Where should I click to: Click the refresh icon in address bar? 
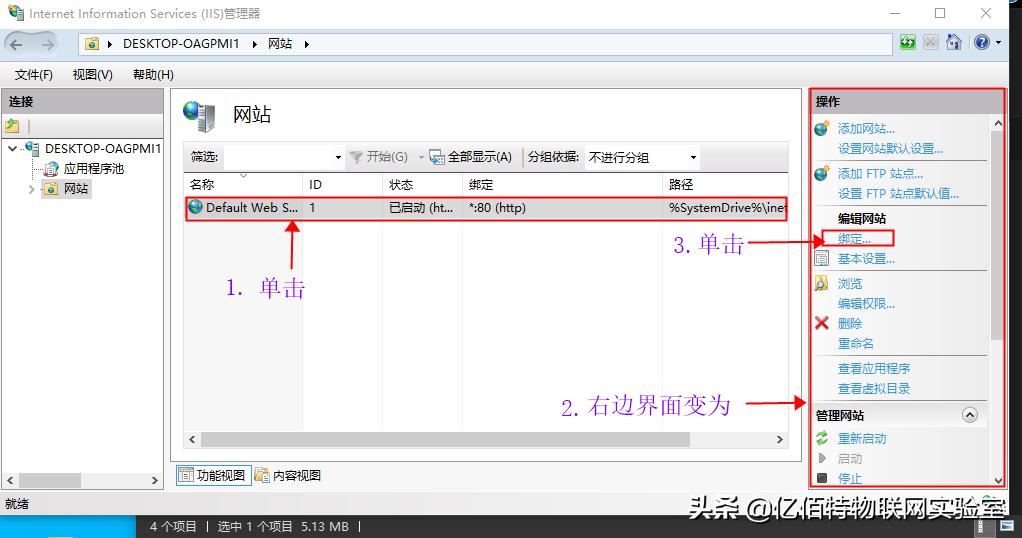coord(907,43)
